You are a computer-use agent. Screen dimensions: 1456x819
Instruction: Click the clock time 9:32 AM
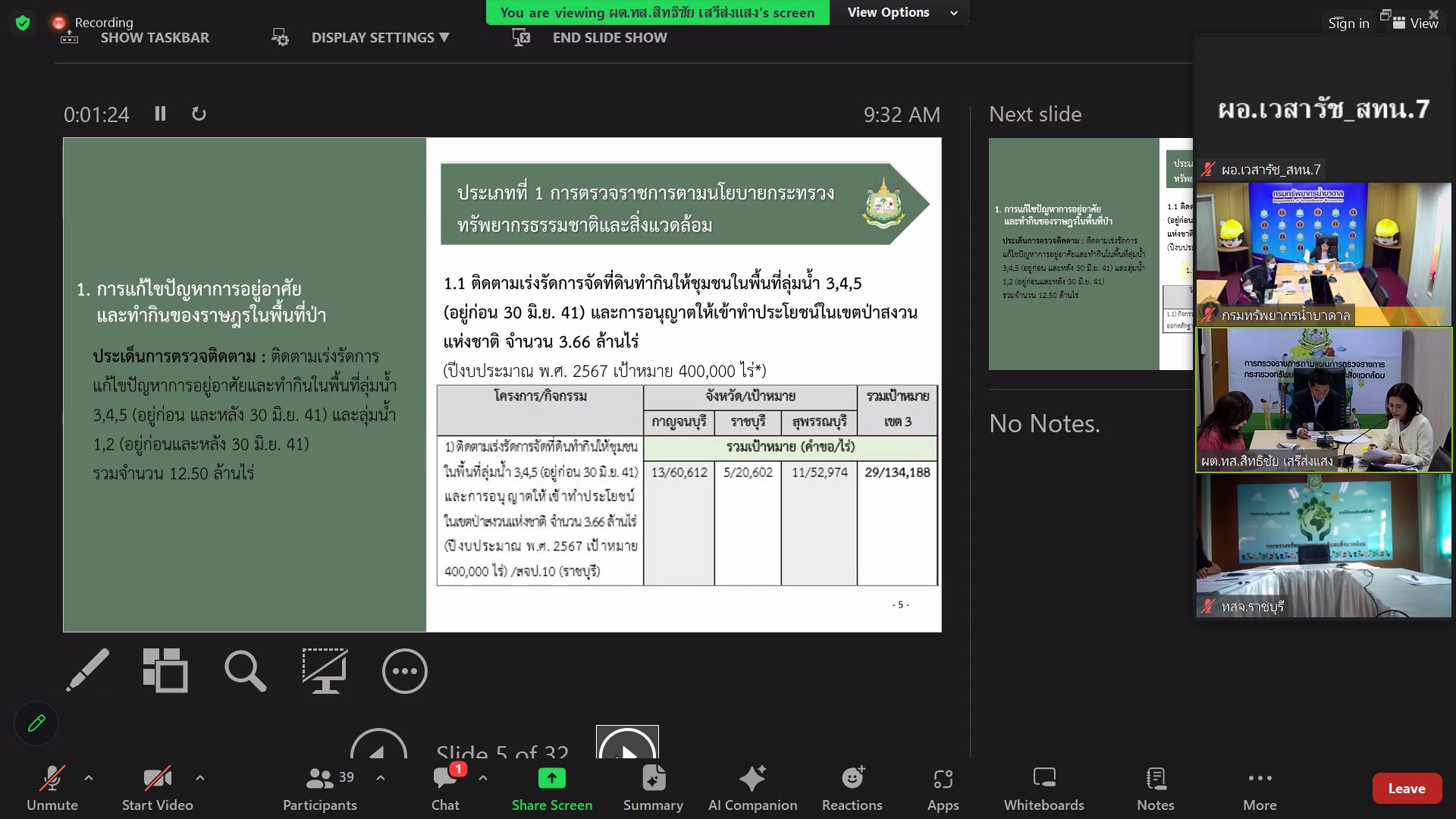click(902, 115)
